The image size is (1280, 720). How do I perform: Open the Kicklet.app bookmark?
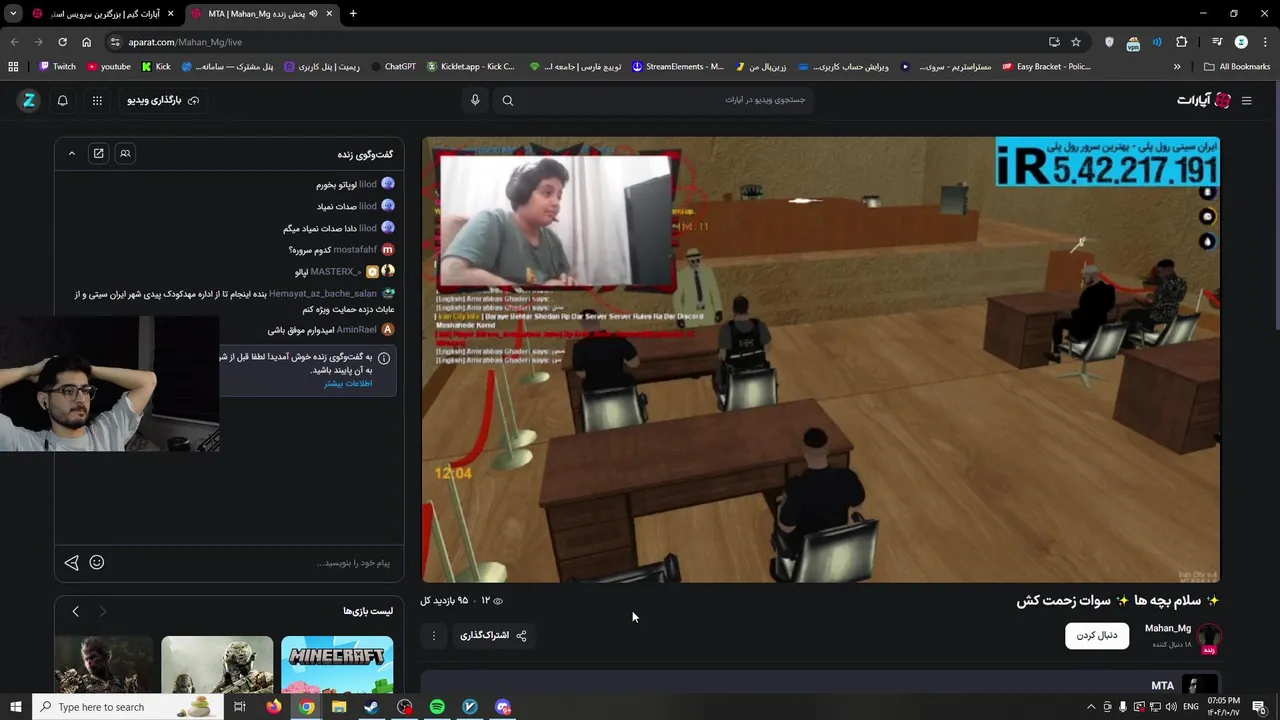coord(471,67)
